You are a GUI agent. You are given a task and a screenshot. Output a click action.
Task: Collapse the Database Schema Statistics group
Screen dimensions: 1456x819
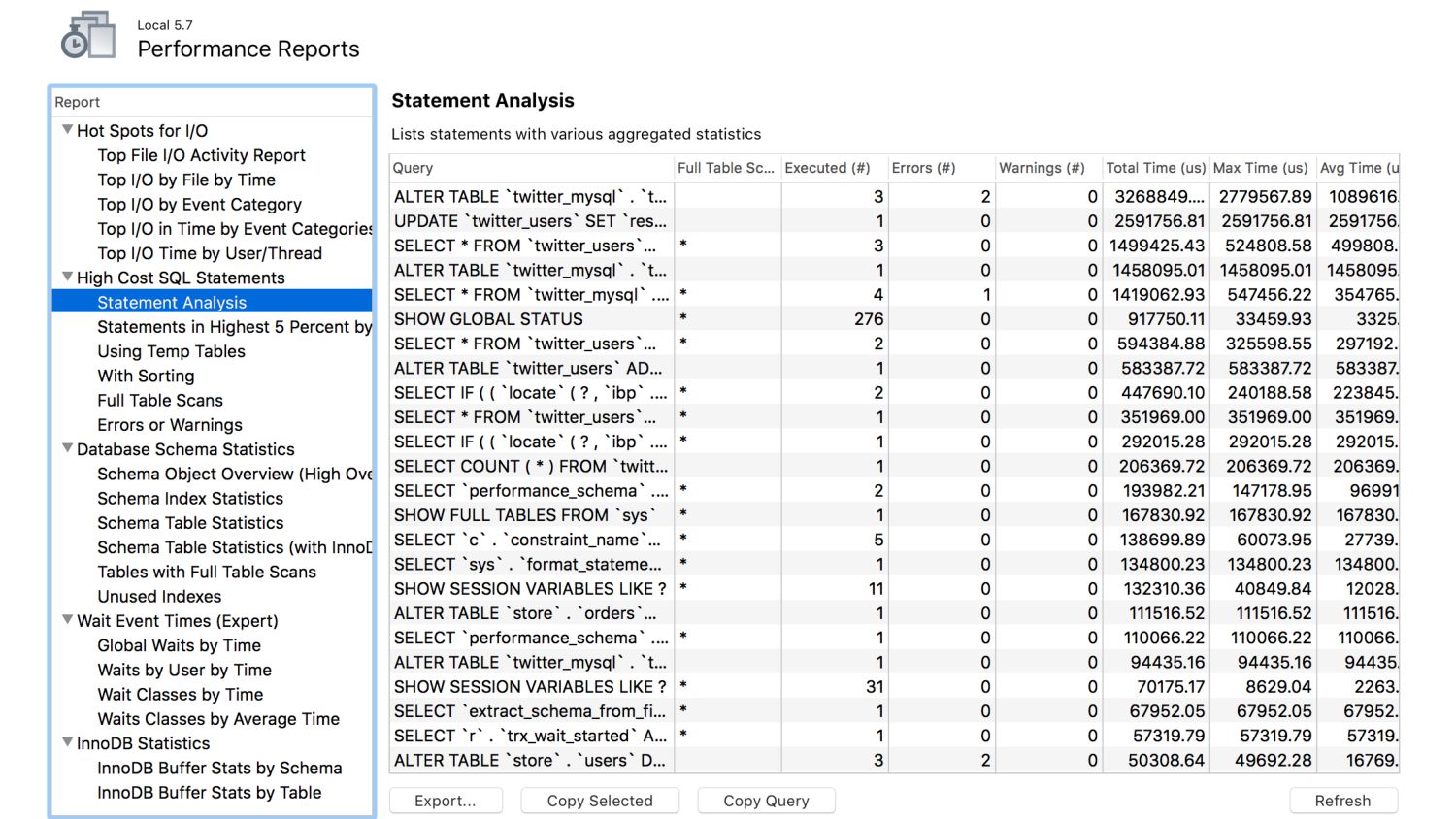[x=67, y=449]
